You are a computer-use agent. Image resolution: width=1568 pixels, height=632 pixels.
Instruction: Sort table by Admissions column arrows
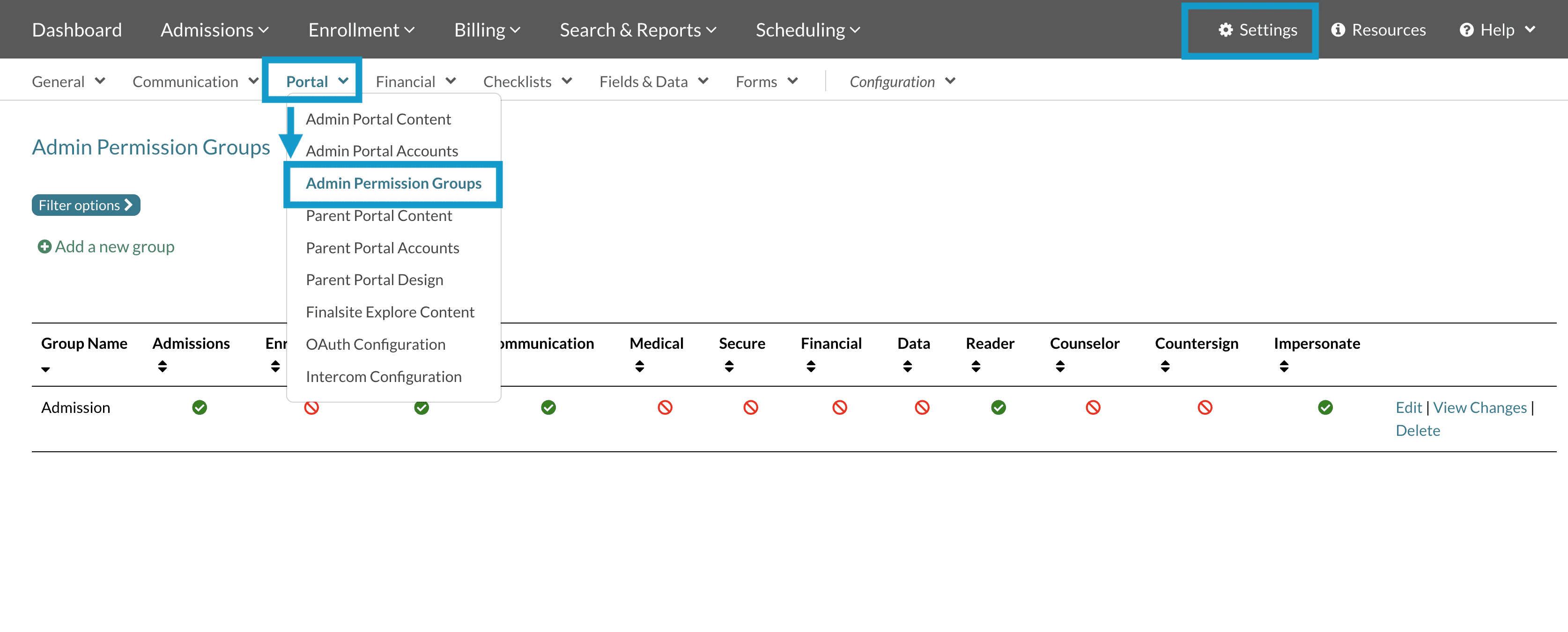162,366
